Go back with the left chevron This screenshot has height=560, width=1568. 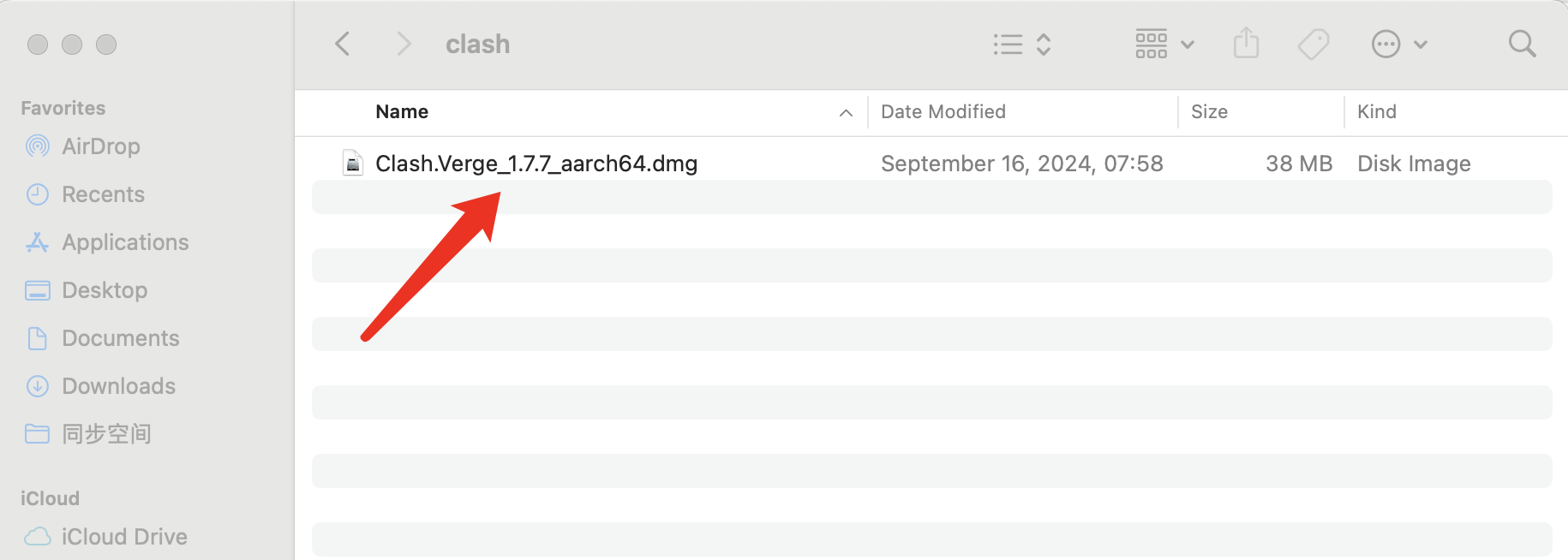pos(343,44)
